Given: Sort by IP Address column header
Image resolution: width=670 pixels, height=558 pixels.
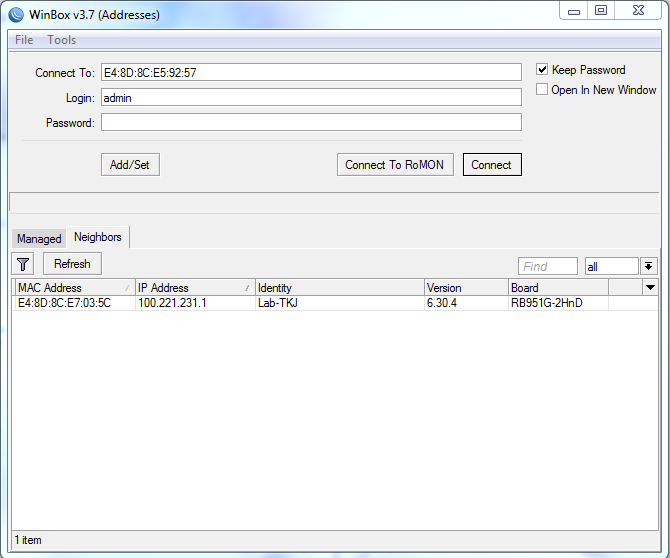Looking at the screenshot, I should click(195, 288).
